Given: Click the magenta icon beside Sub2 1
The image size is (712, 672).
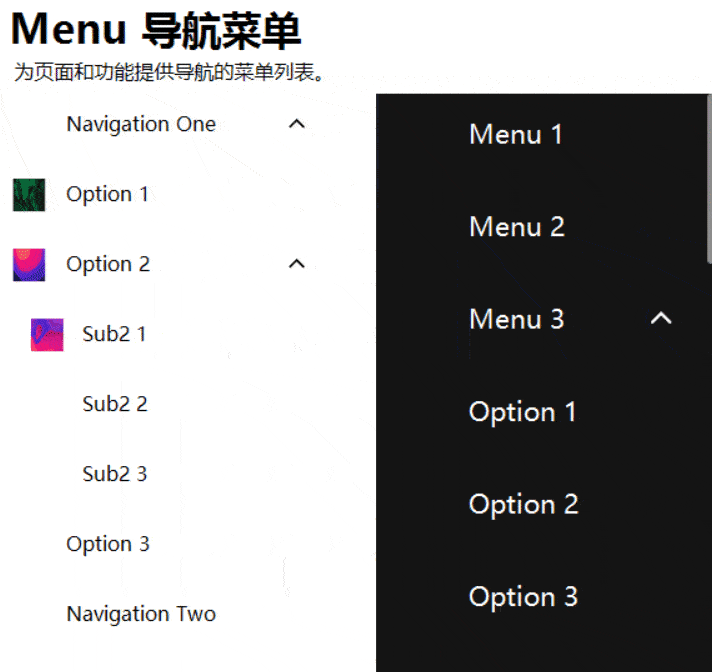Looking at the screenshot, I should [47, 335].
